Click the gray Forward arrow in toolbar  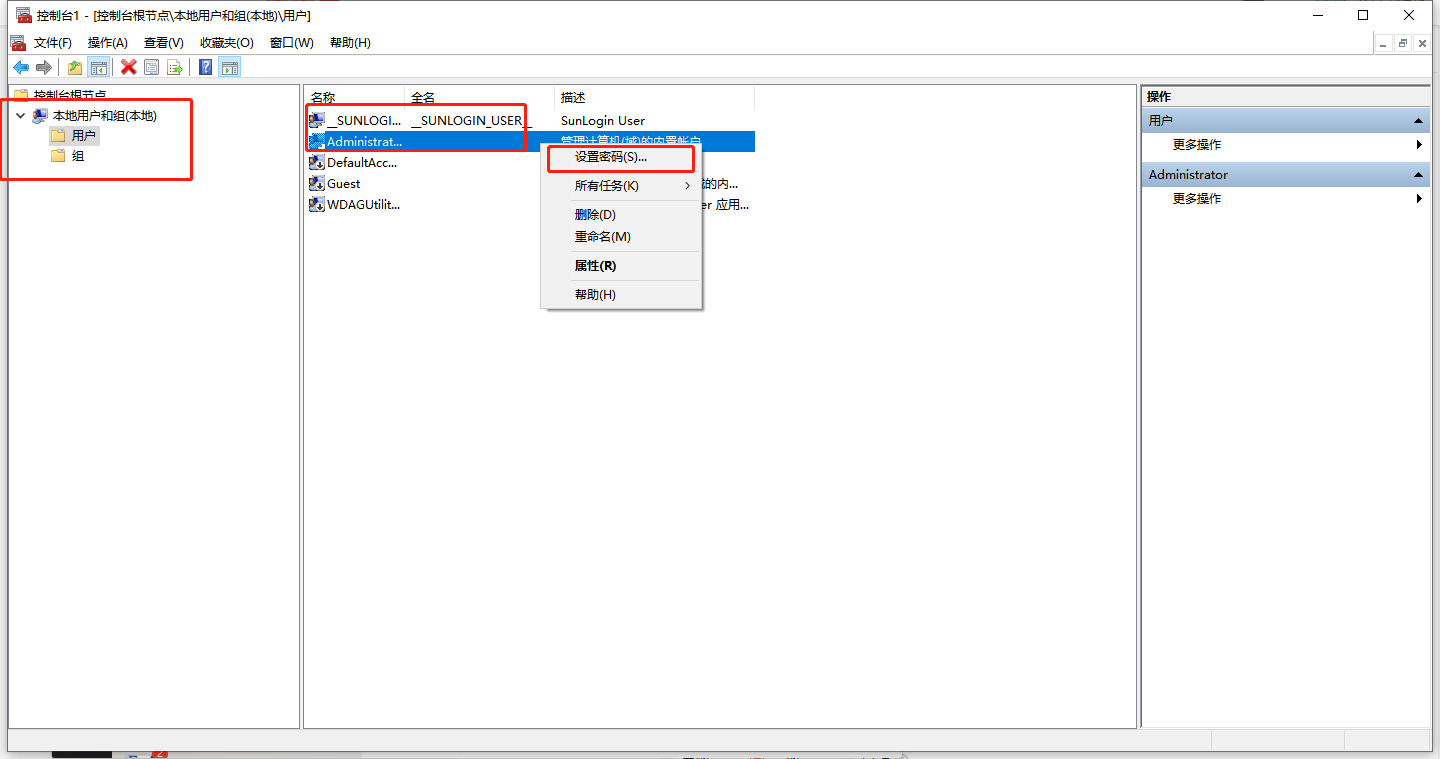[43, 67]
